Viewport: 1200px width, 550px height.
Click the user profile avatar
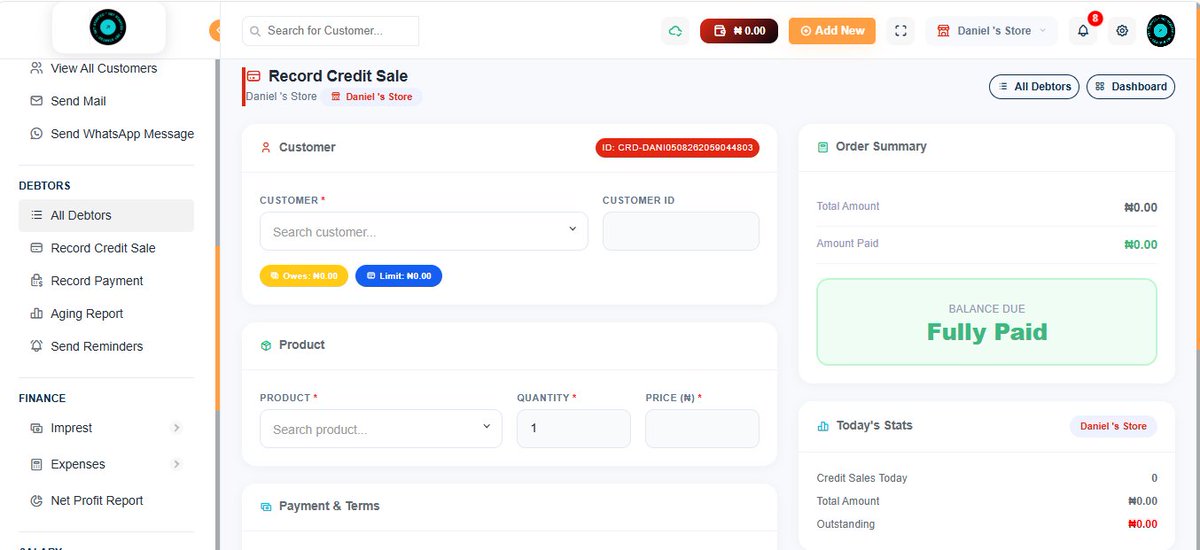(x=1160, y=31)
